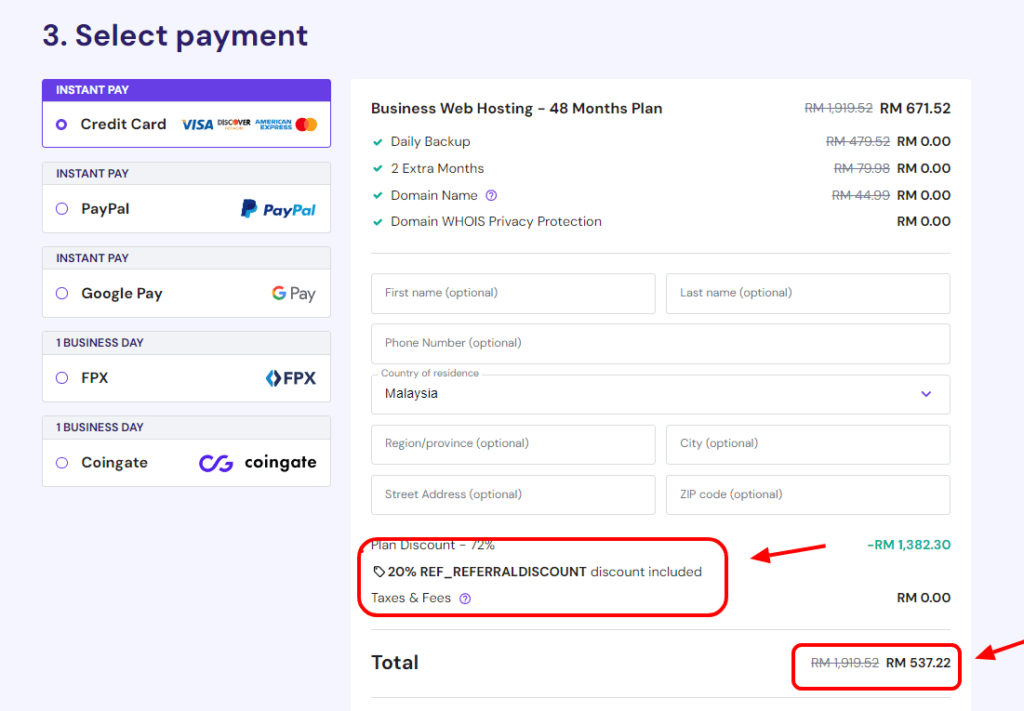Click the American Express logo
1024x711 pixels.
click(x=273, y=125)
